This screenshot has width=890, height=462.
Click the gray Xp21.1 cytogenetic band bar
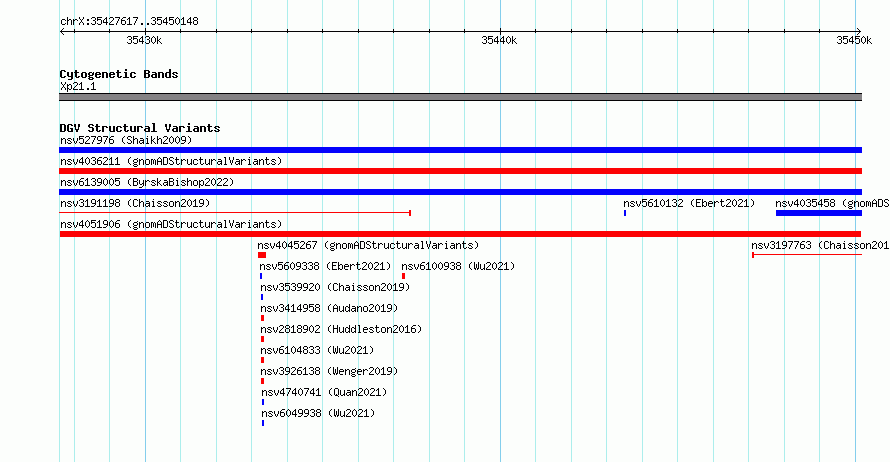[x=460, y=97]
